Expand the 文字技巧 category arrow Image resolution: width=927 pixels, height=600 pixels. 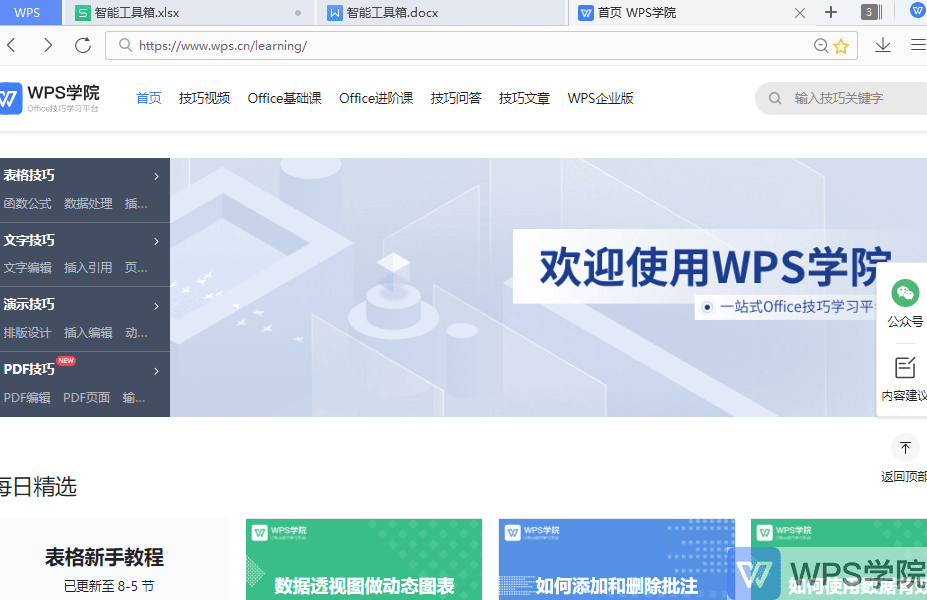point(156,241)
